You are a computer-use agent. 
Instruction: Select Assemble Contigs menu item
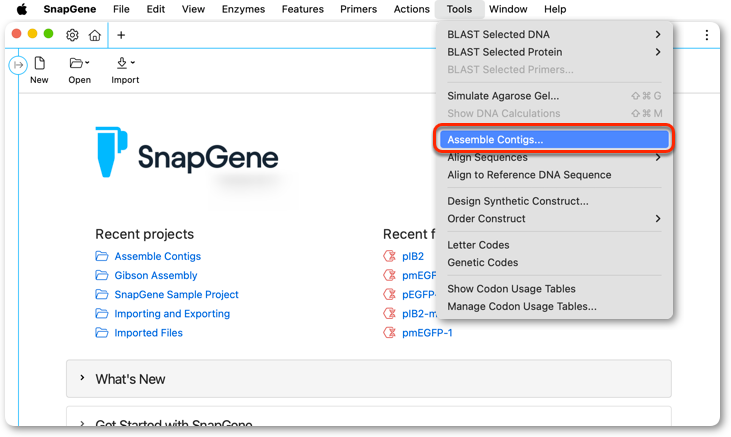554,139
